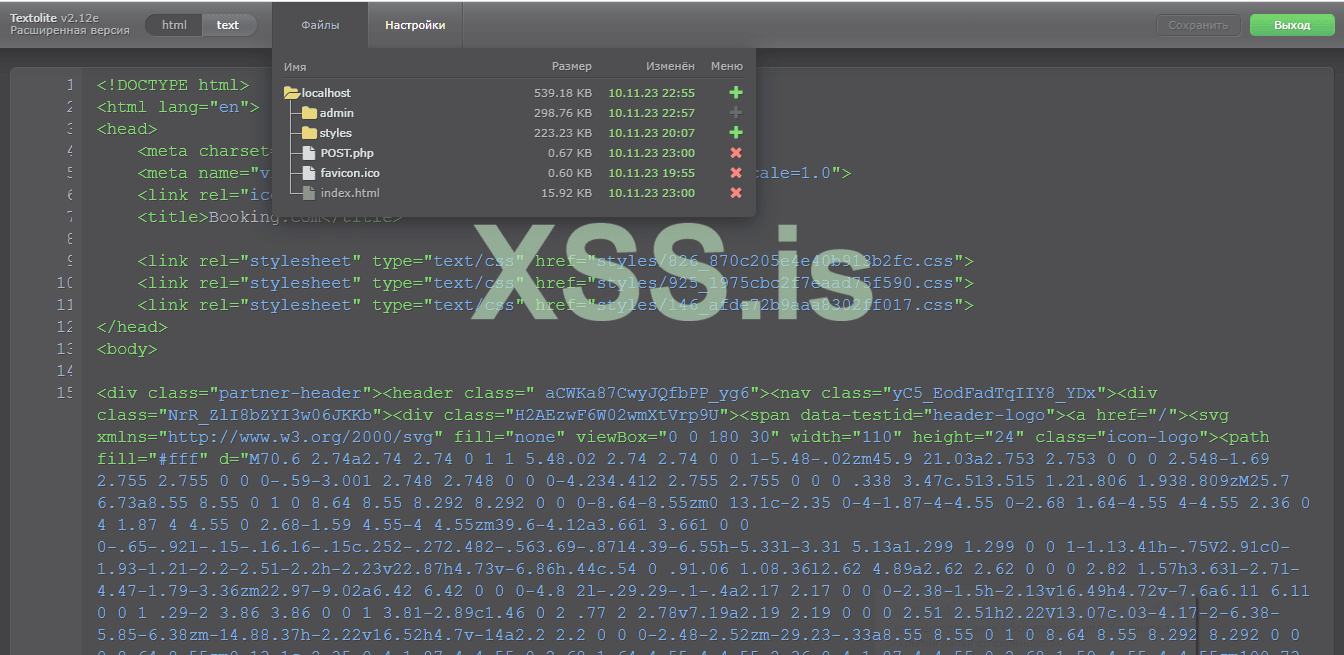Click the add icon next to styles folder
The width and height of the screenshot is (1344, 655).
736,133
